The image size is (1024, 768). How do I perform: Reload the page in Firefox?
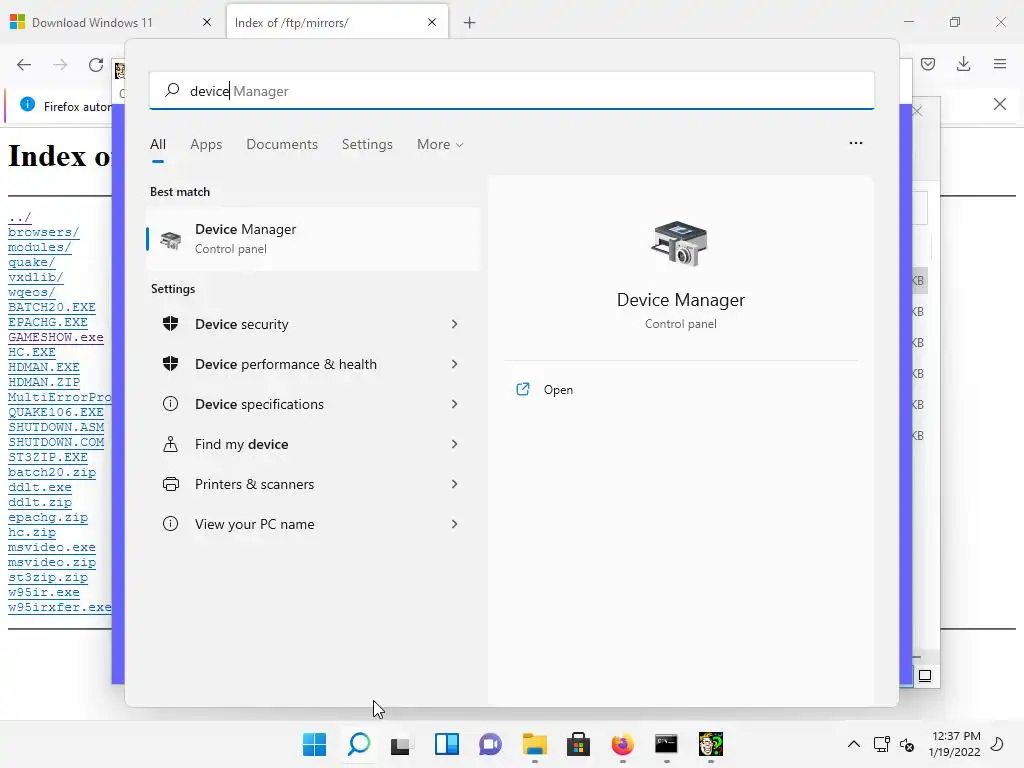click(96, 65)
